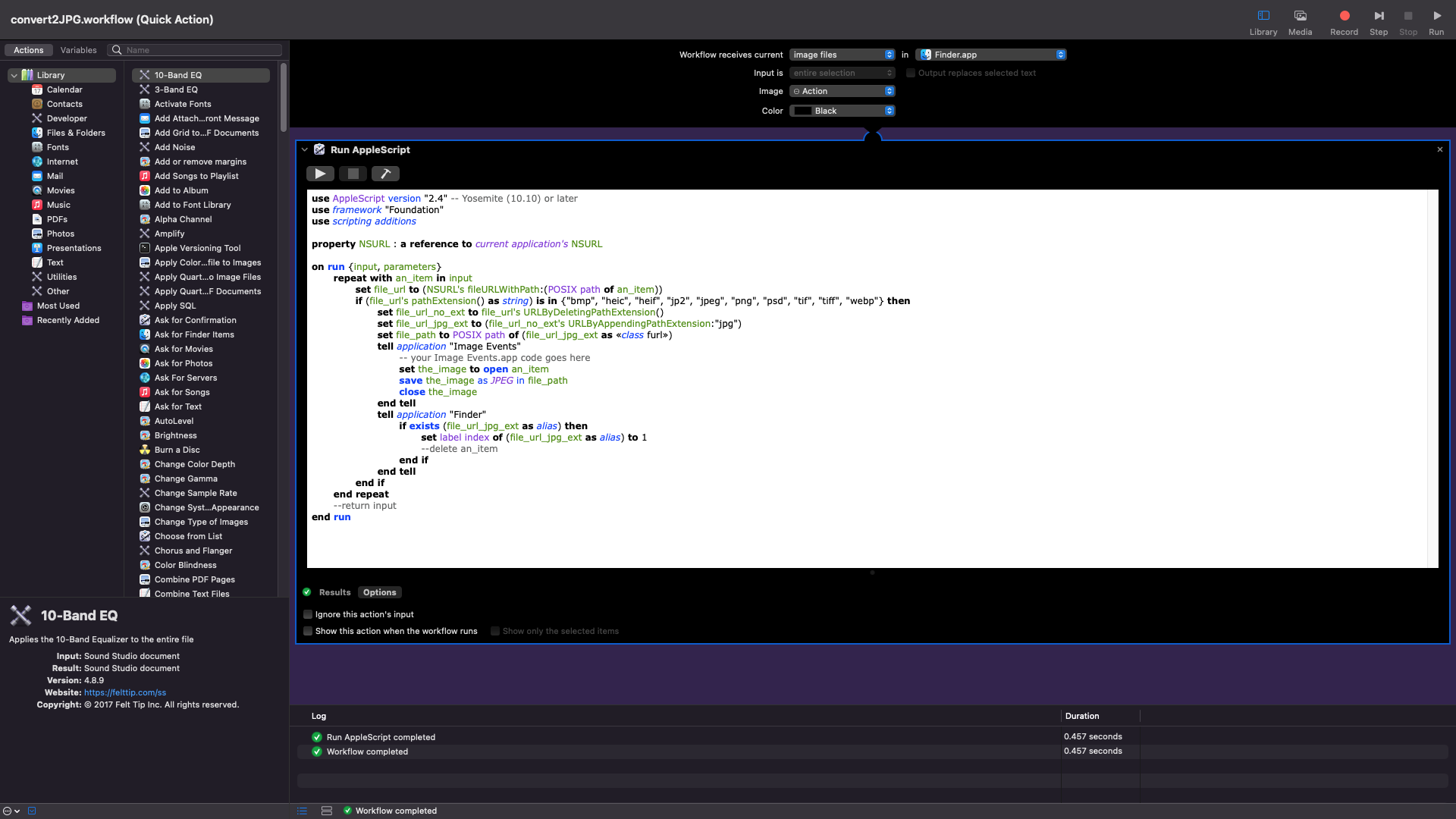Open the Most Used smart folder
The width and height of the screenshot is (1456, 819).
pos(58,306)
